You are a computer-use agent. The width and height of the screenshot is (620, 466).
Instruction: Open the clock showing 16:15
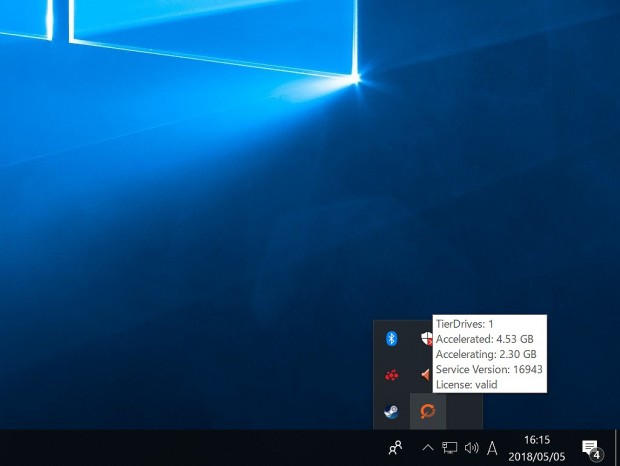pyautogui.click(x=537, y=448)
